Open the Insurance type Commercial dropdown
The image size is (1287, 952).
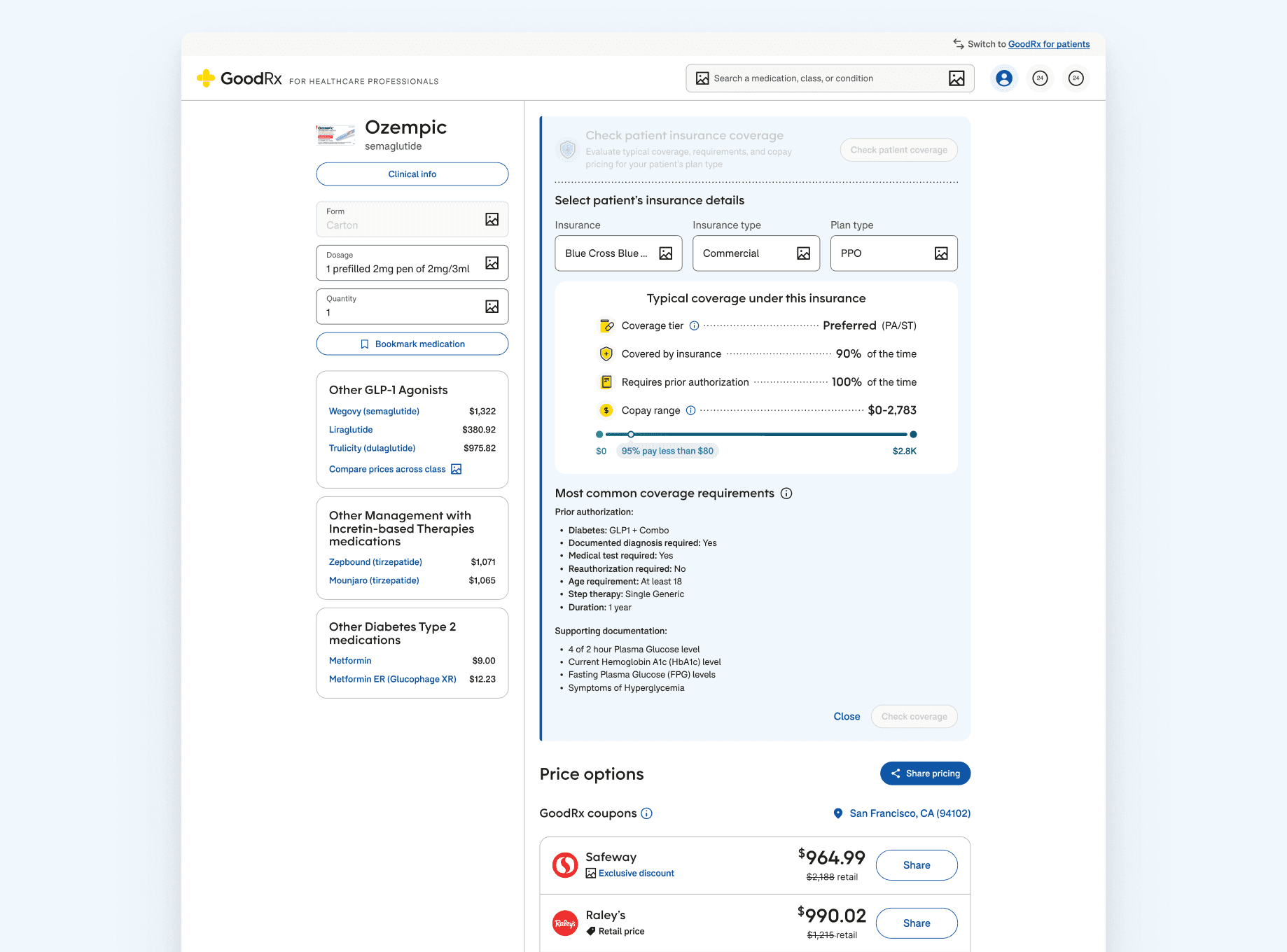point(756,253)
